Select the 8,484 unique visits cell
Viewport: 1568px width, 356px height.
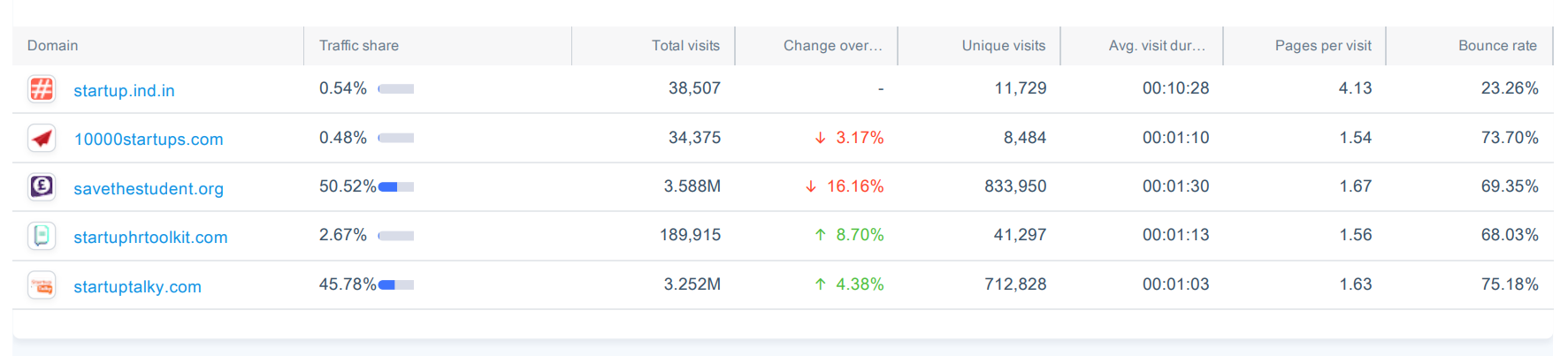coord(1025,138)
